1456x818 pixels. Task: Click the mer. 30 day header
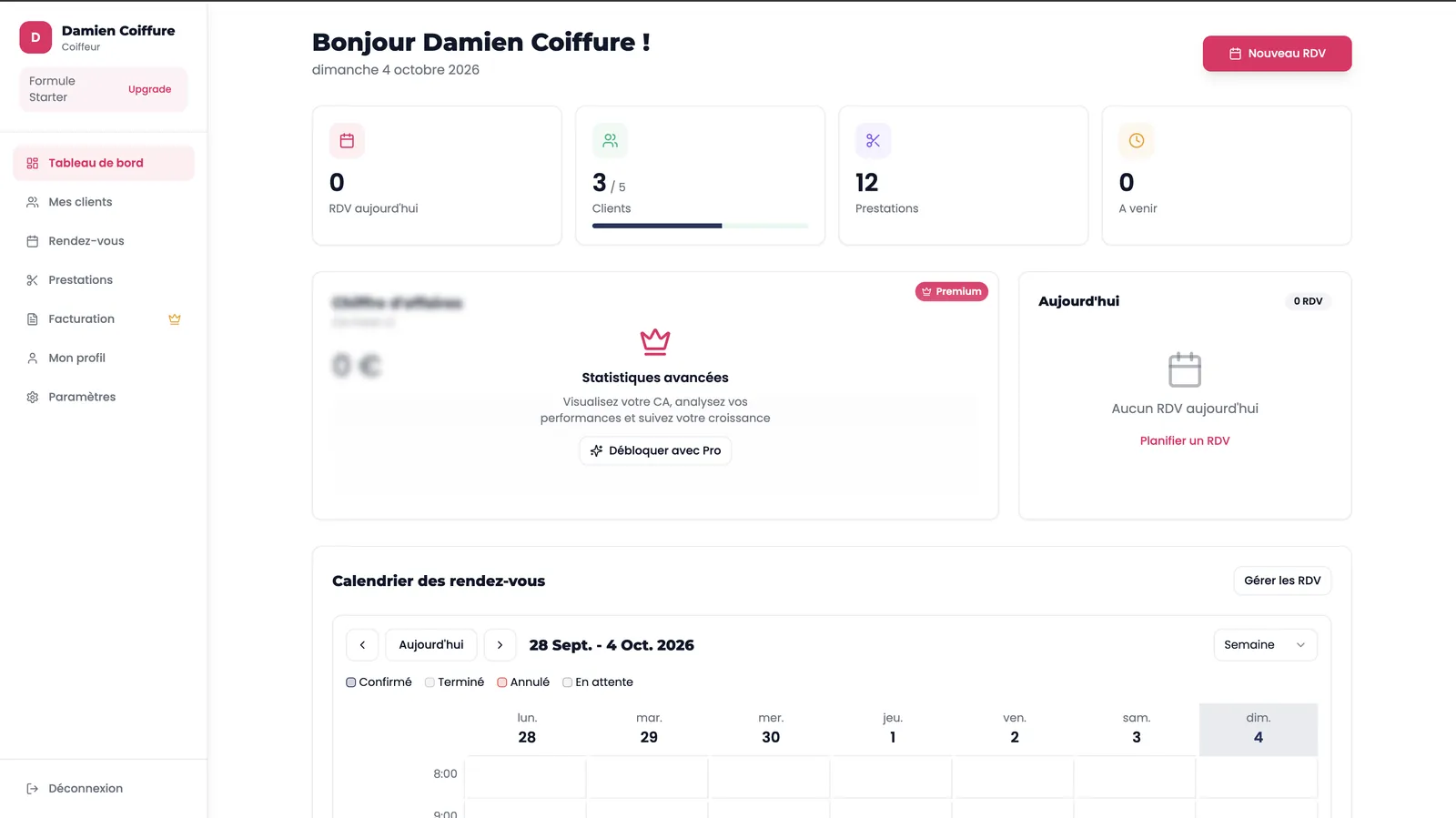pyautogui.click(x=771, y=729)
